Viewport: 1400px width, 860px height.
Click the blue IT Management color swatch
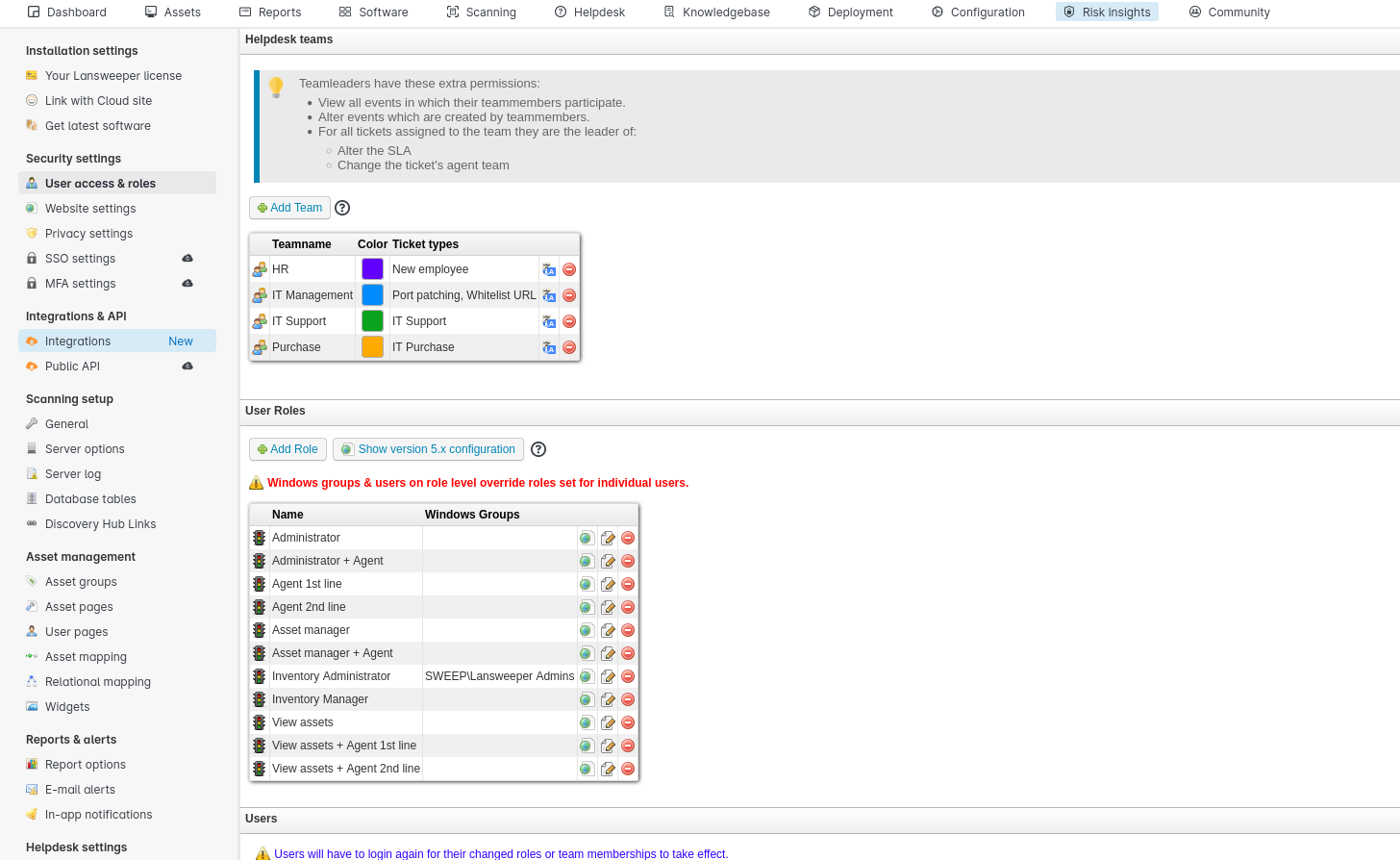(372, 295)
